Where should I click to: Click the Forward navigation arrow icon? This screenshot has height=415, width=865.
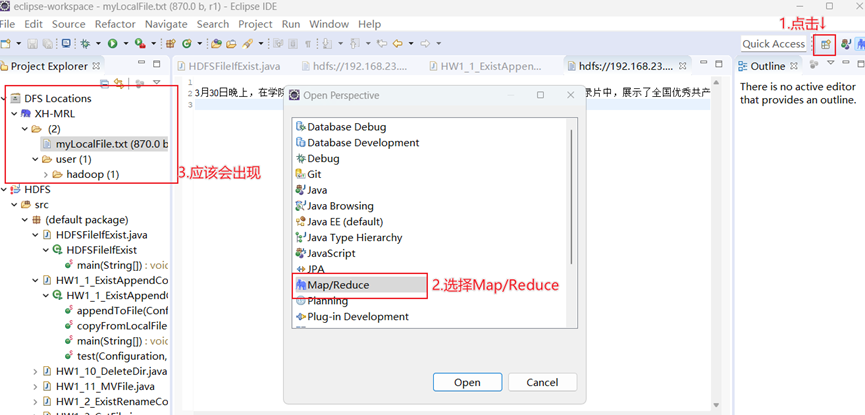[x=425, y=44]
